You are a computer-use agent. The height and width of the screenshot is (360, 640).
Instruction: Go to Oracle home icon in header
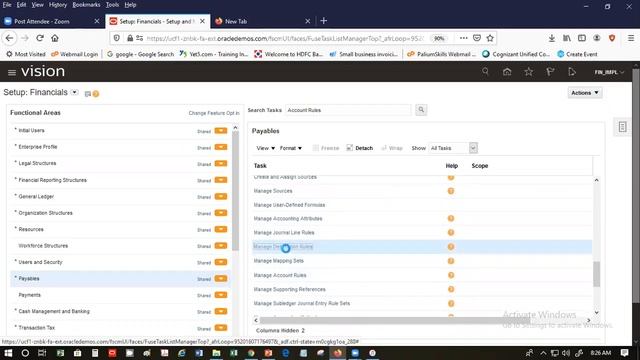pos(507,72)
